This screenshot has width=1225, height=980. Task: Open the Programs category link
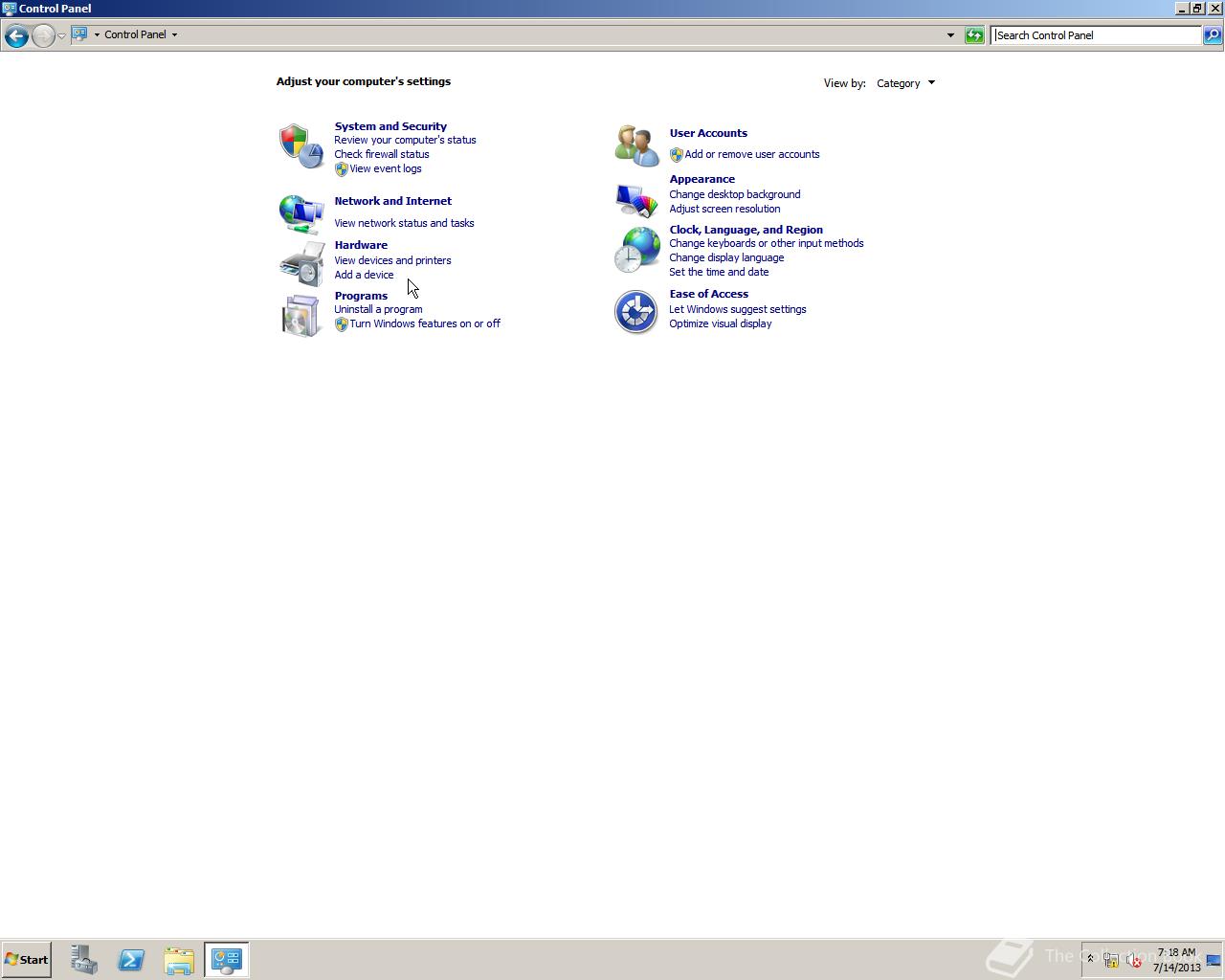click(361, 296)
